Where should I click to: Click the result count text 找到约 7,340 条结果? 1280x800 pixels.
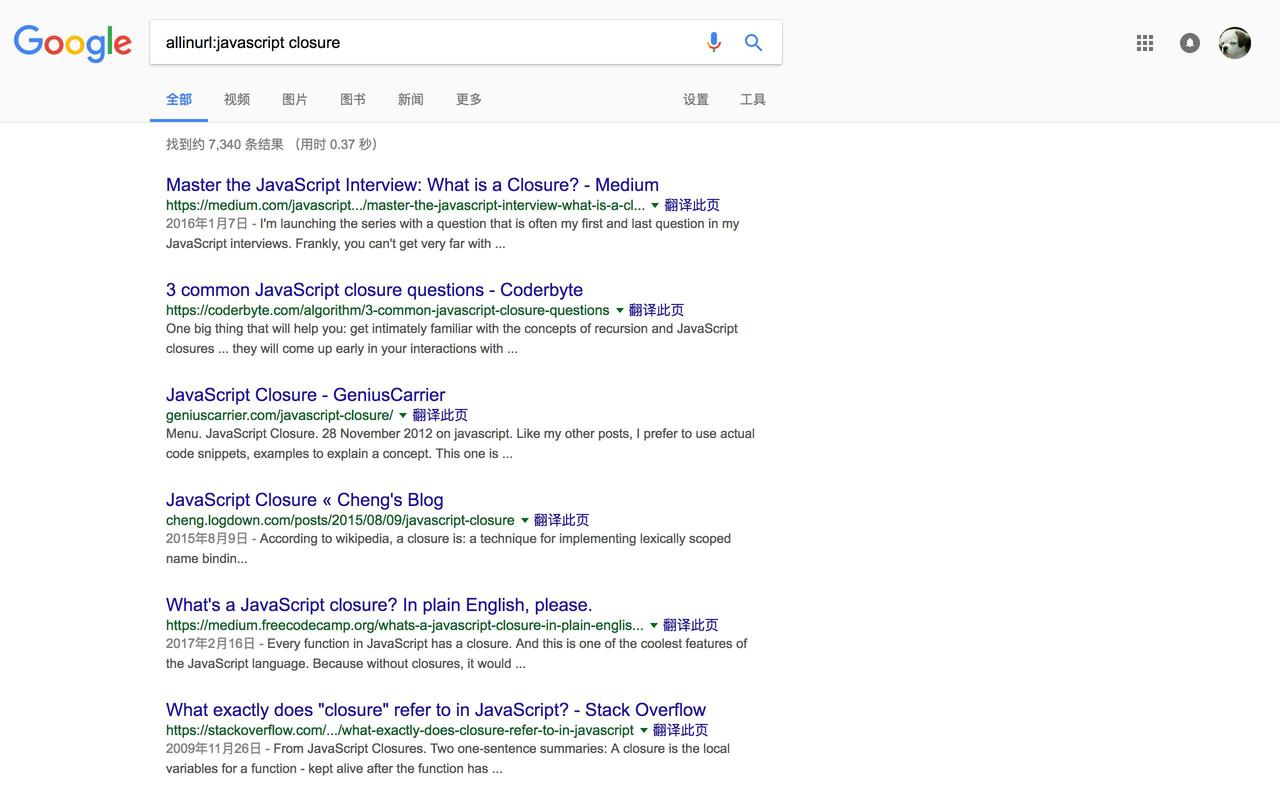point(225,144)
